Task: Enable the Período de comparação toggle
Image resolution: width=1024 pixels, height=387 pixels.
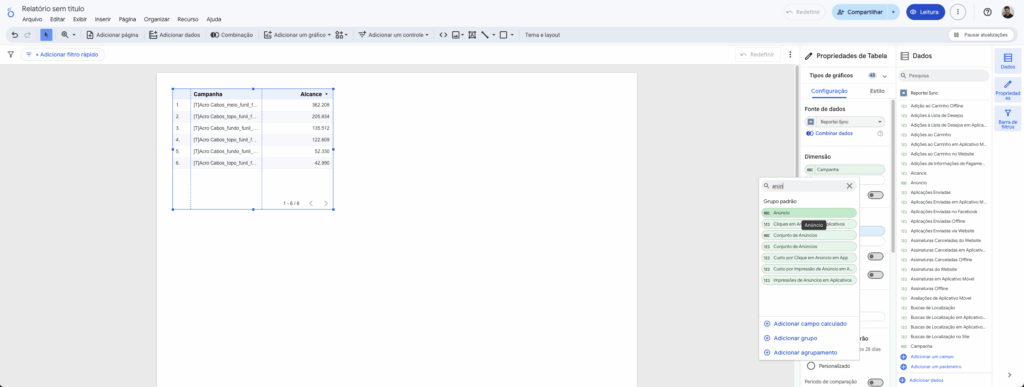Action: (875, 382)
